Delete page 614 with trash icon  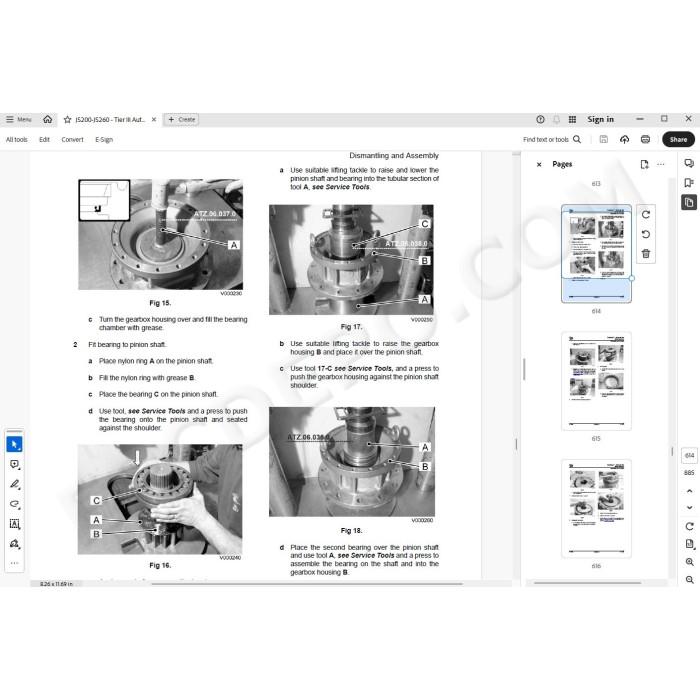pos(646,254)
